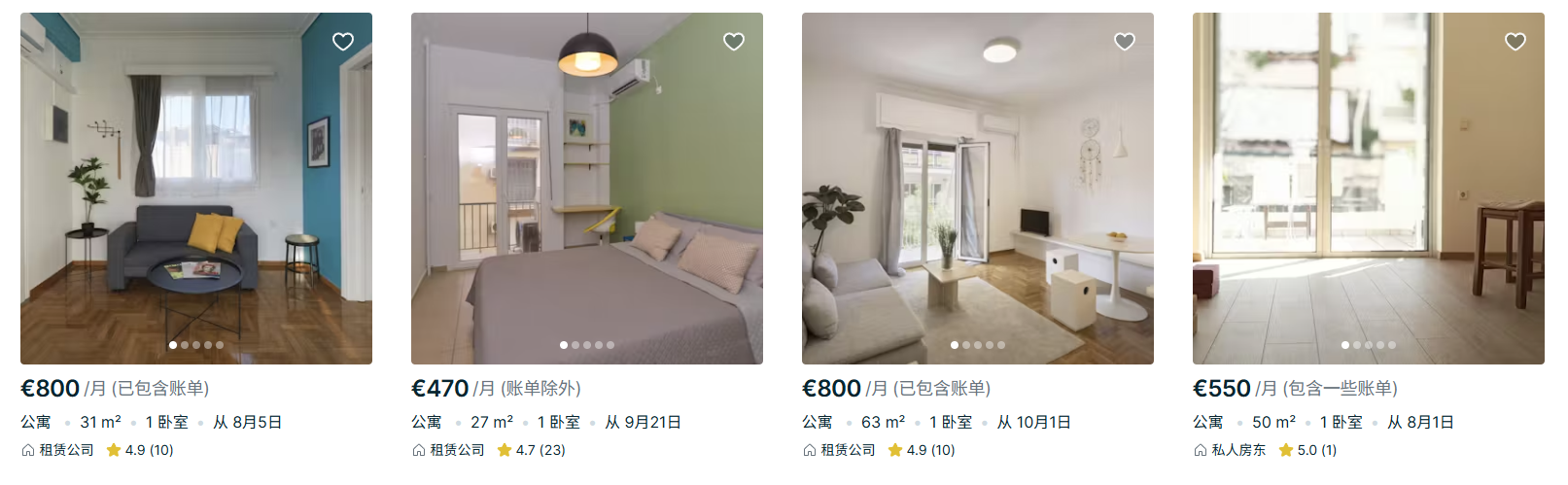1568x485 pixels.
Task: Click the star rating 4.9 (10) under 31 m² listing
Action: pyautogui.click(x=140, y=450)
